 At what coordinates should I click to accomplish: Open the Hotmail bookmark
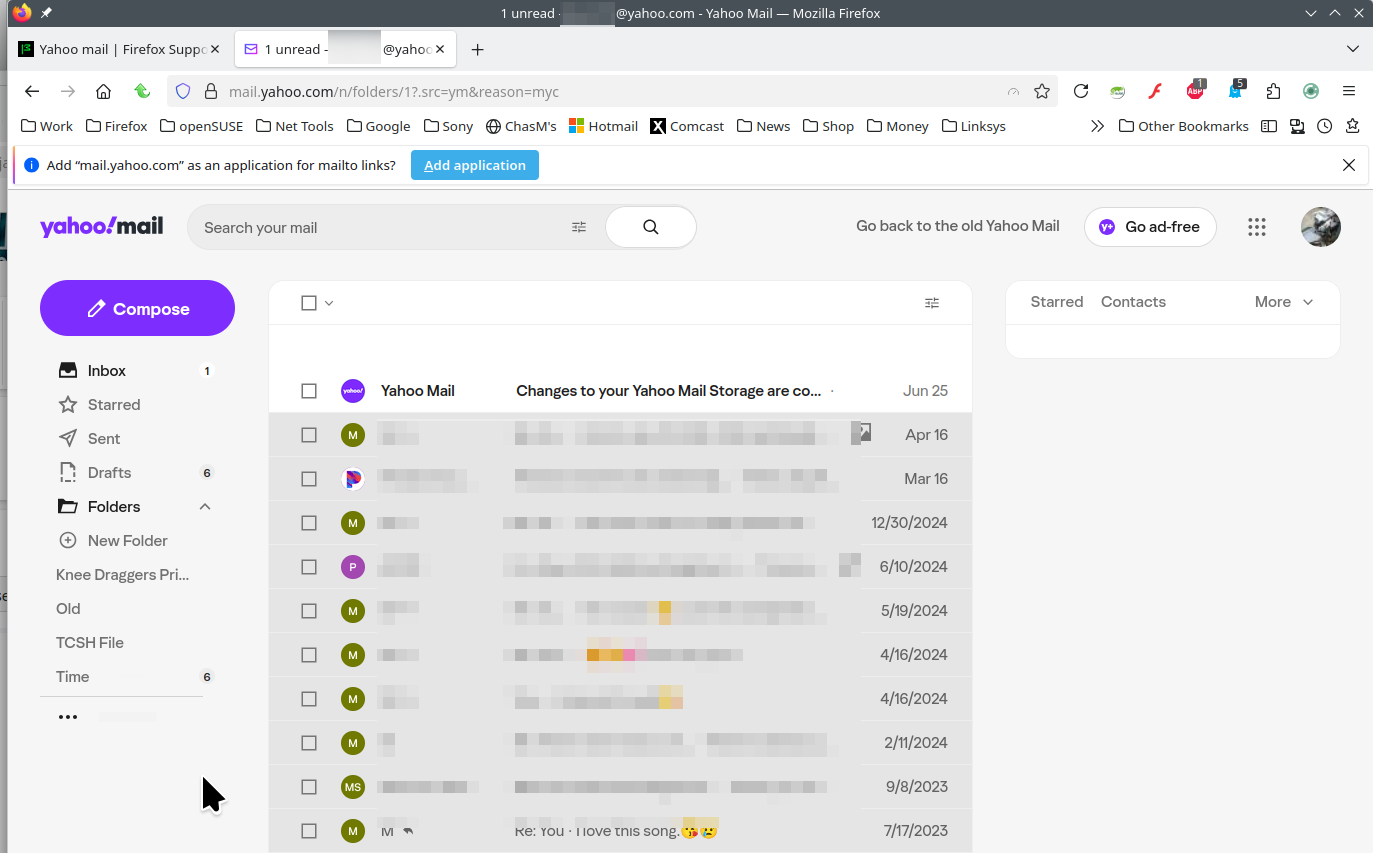[603, 126]
